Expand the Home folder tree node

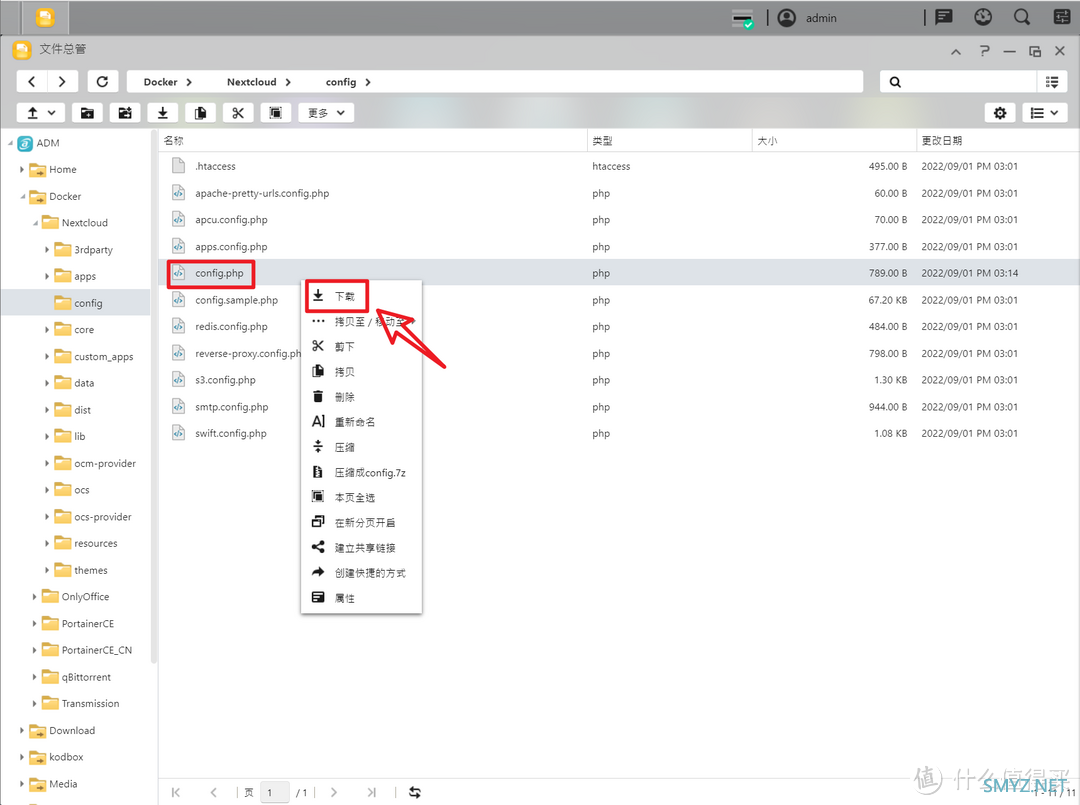coord(21,169)
